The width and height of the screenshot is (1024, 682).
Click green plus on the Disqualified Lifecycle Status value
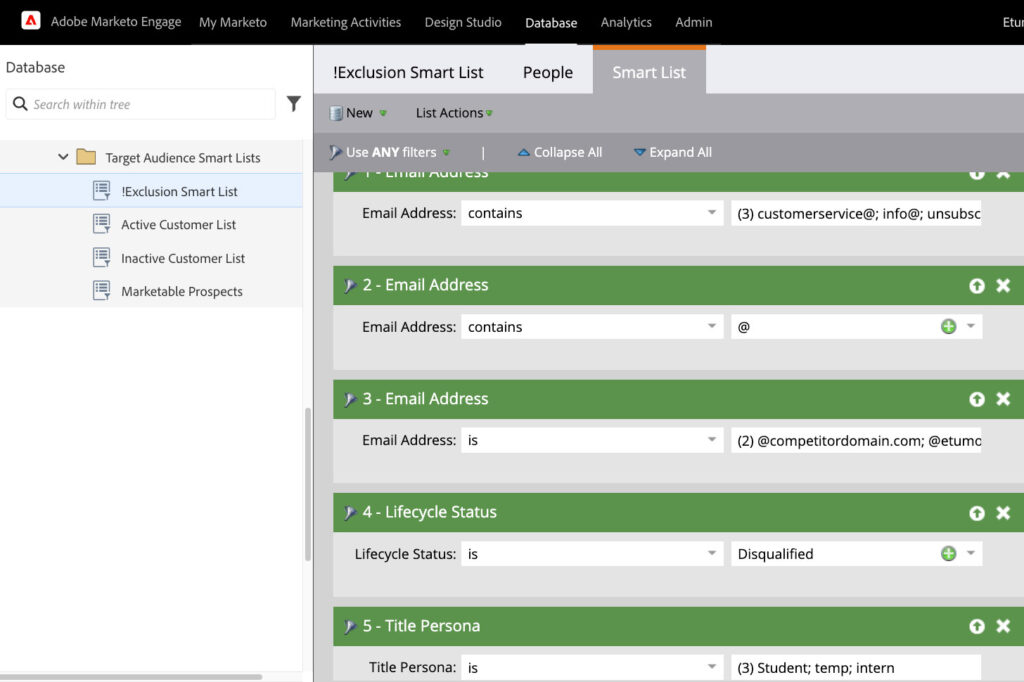click(x=948, y=552)
